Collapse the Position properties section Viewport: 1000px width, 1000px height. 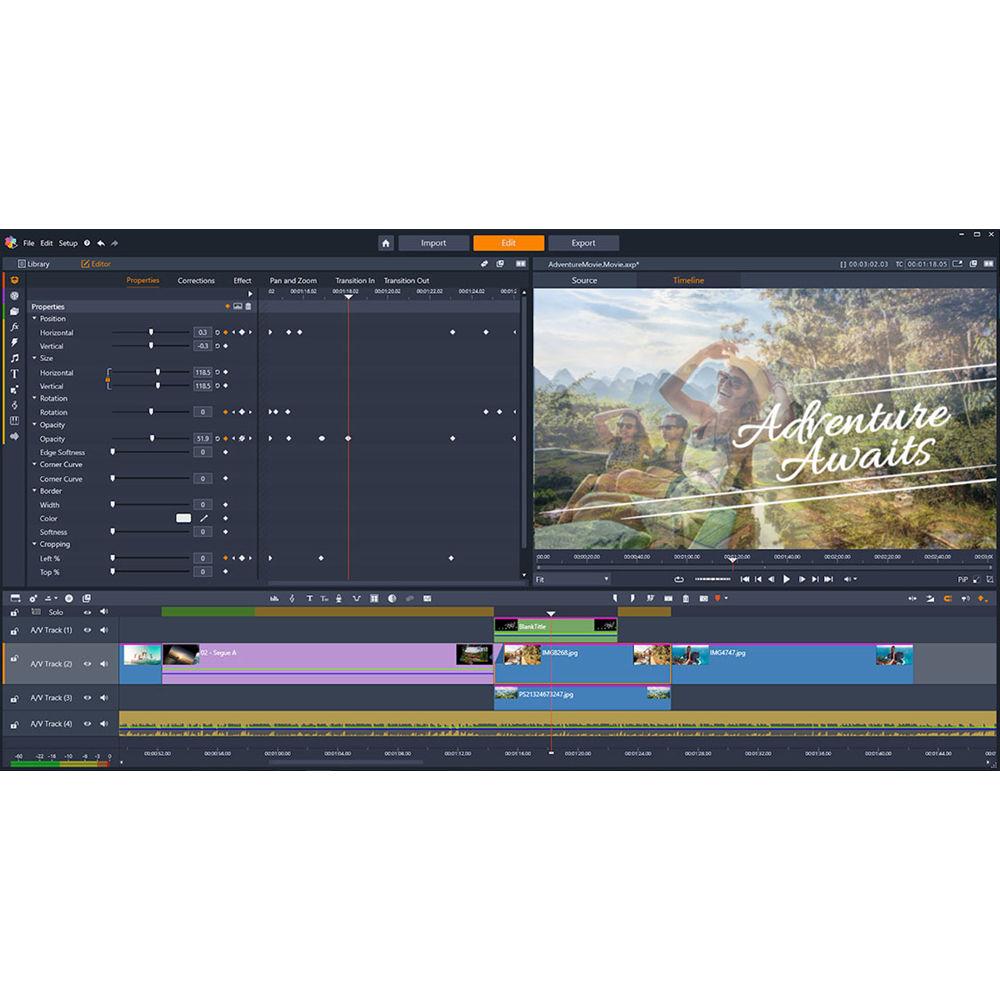34,318
